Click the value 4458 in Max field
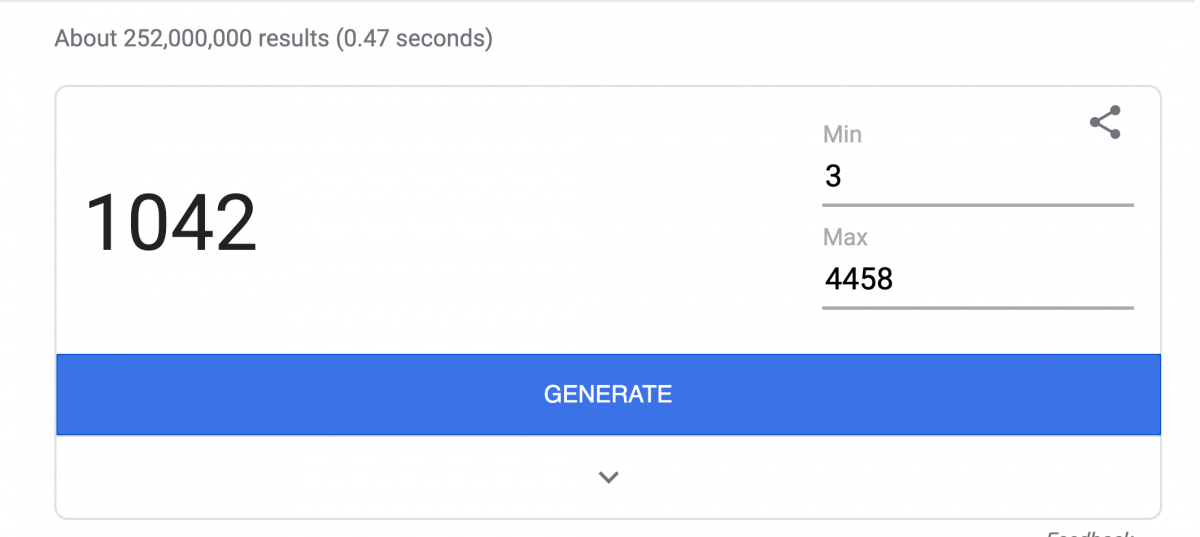This screenshot has height=537, width=1200. 859,278
